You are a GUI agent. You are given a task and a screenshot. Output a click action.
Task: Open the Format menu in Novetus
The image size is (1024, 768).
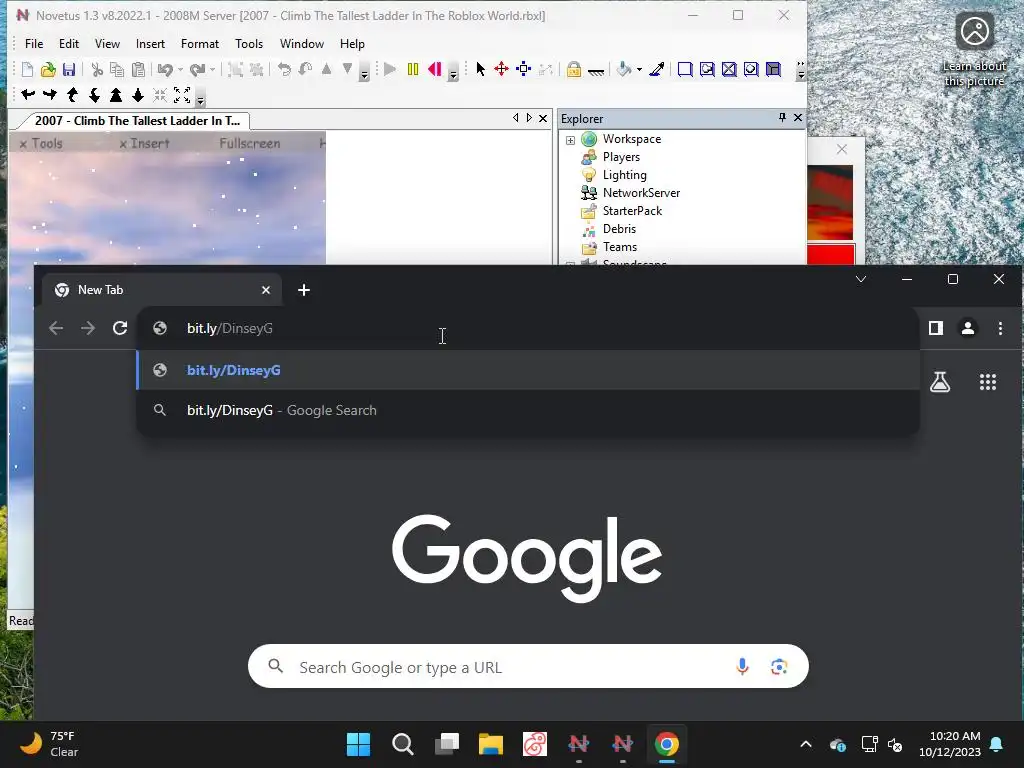(x=200, y=44)
